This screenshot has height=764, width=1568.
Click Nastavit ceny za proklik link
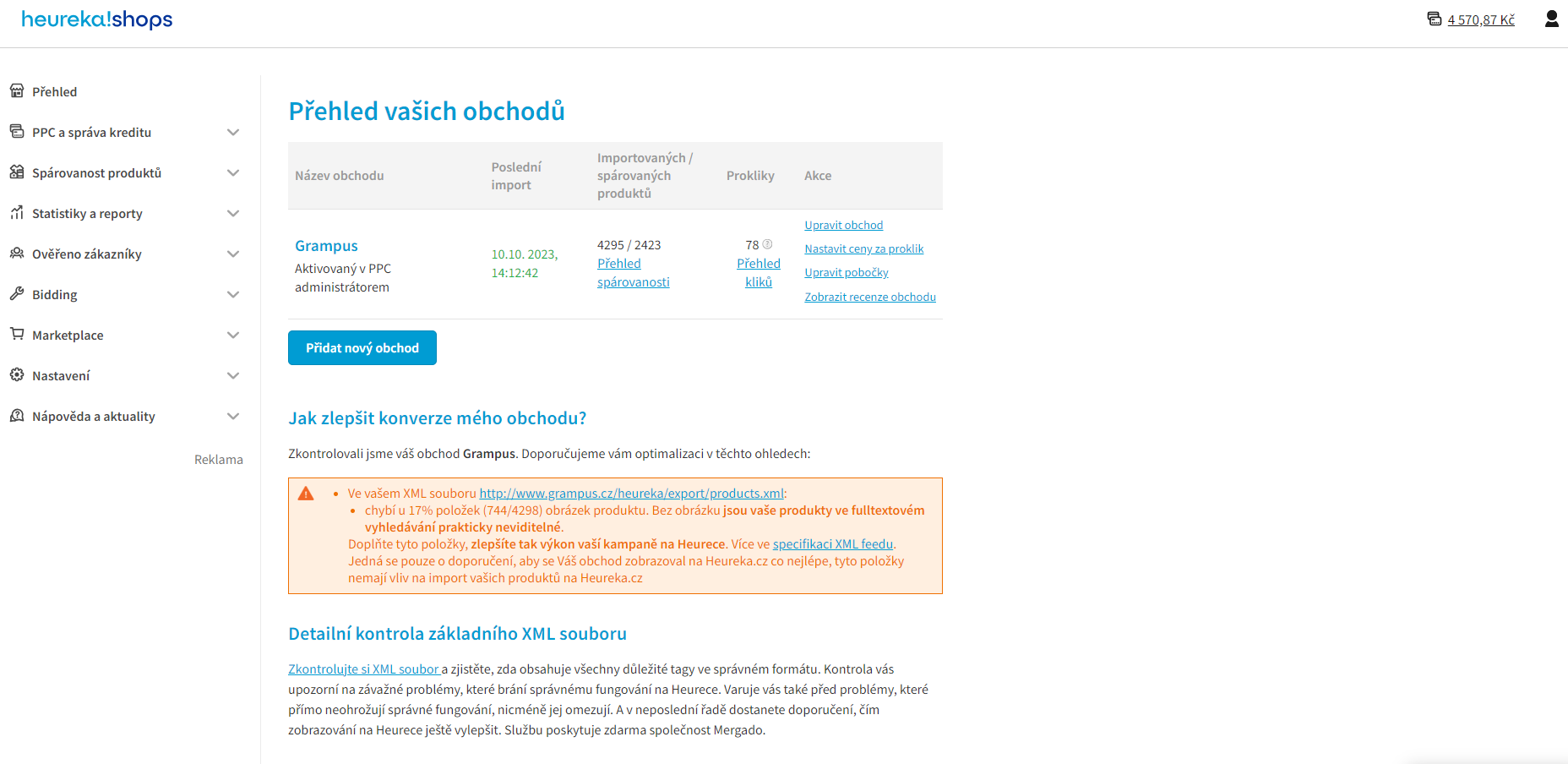coord(863,248)
